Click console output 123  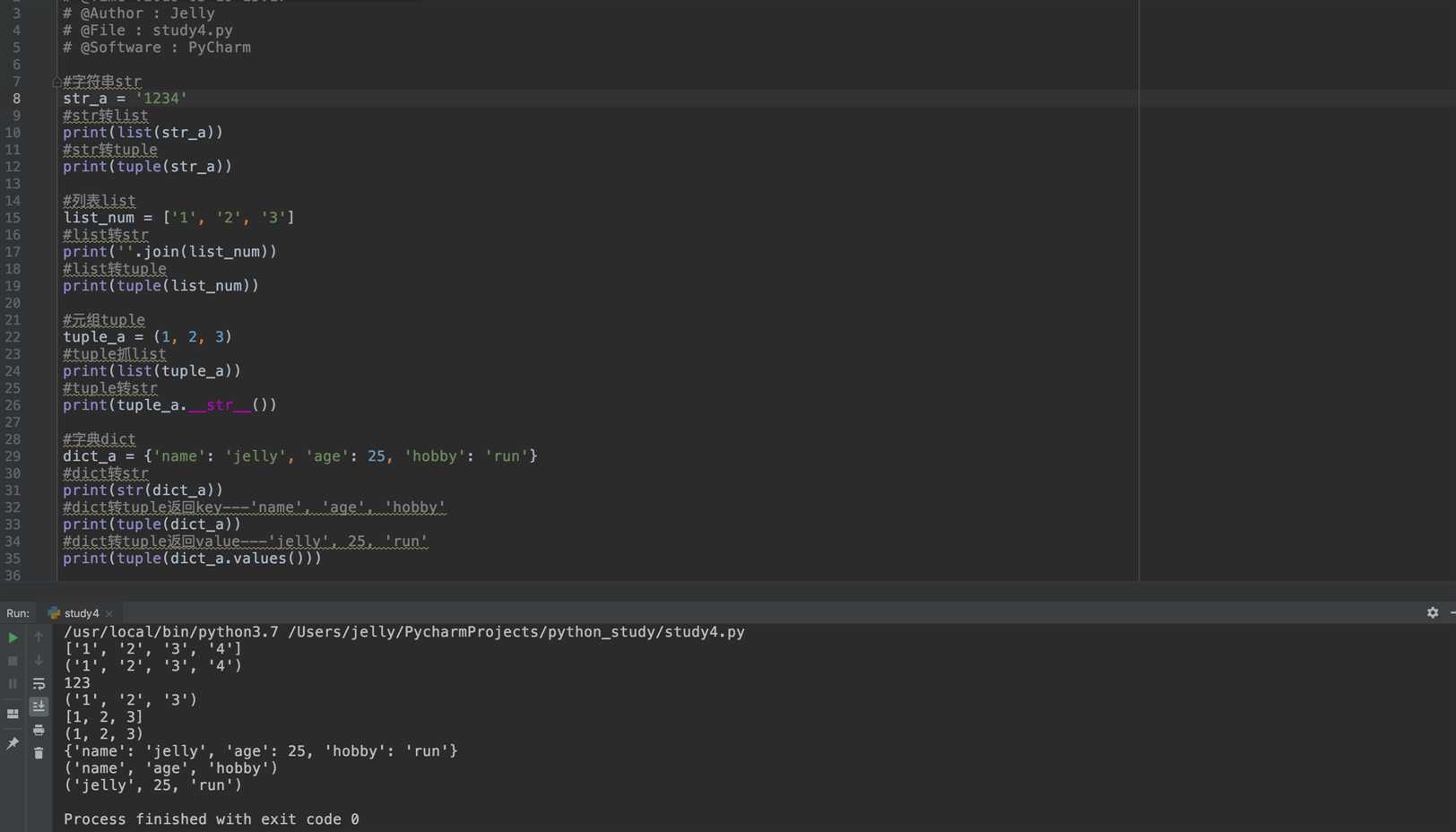point(77,683)
